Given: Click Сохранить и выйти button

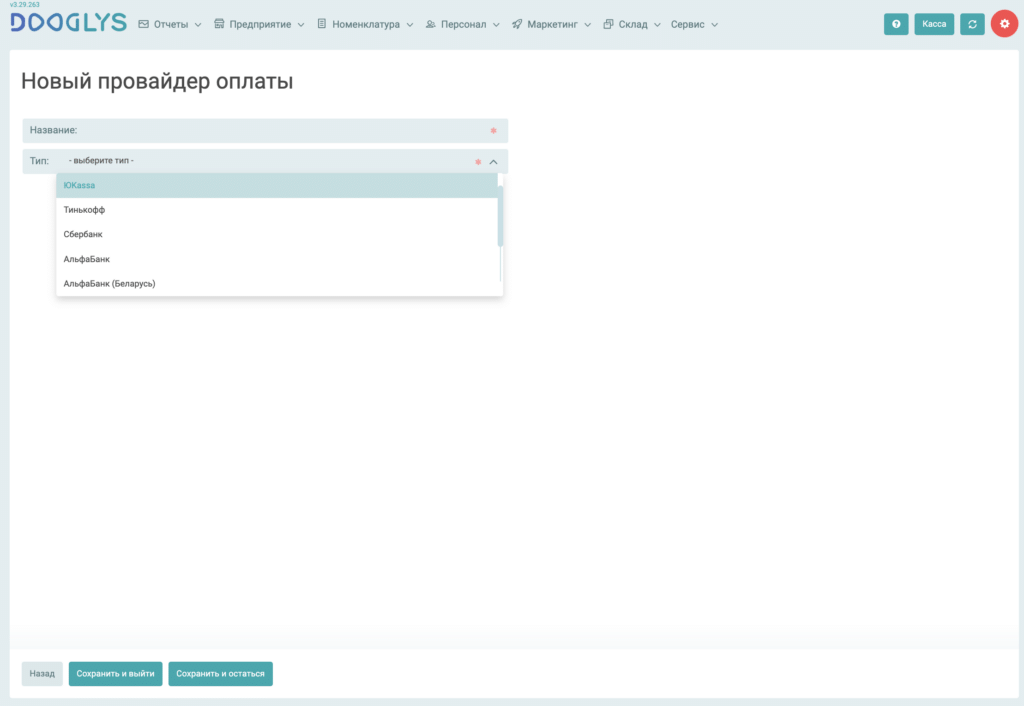Looking at the screenshot, I should [116, 673].
